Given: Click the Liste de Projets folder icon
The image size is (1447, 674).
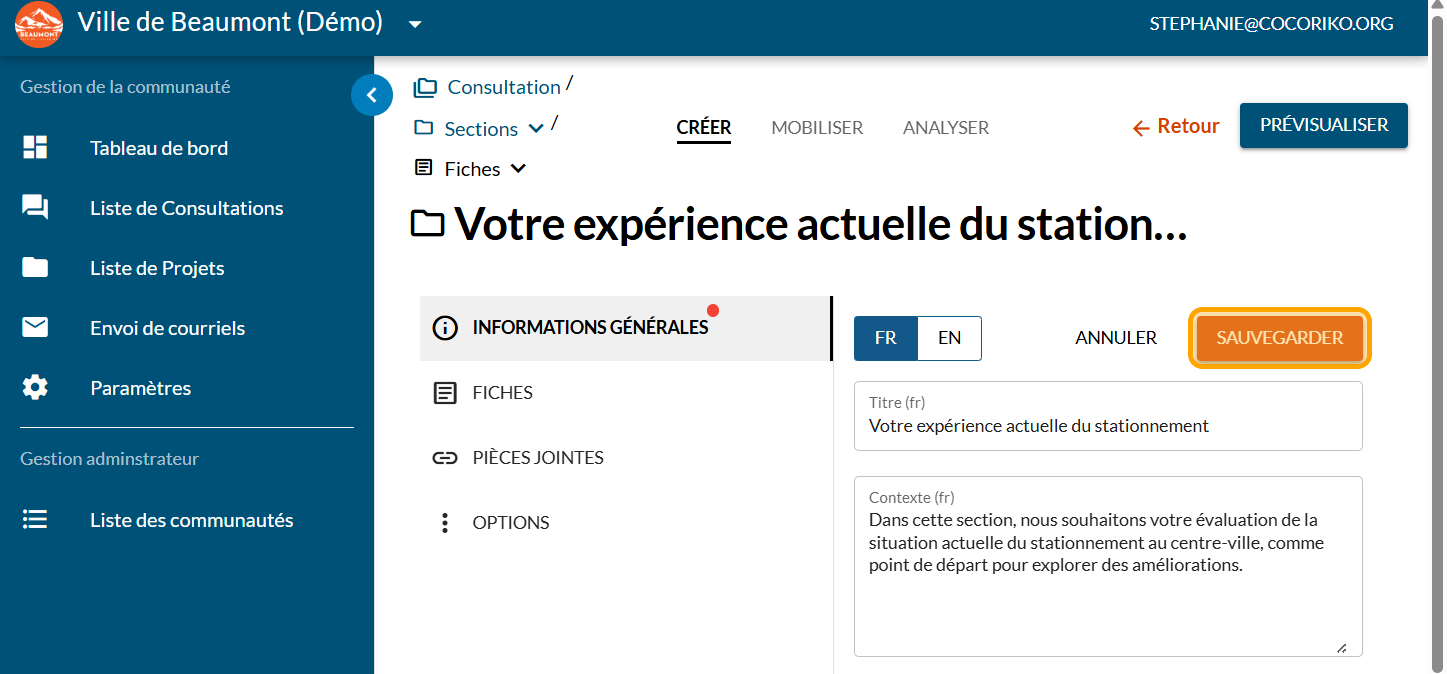Looking at the screenshot, I should coord(35,268).
